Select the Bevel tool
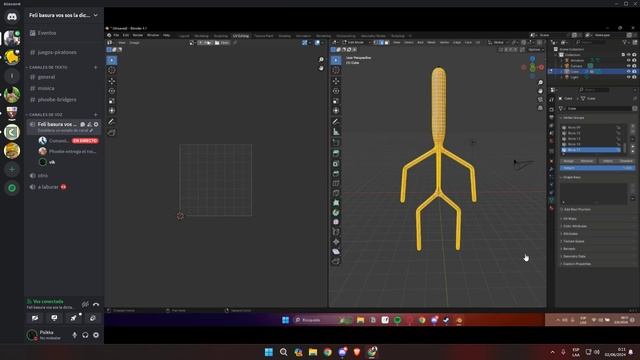Viewport: 640px width, 360px height. 336,173
